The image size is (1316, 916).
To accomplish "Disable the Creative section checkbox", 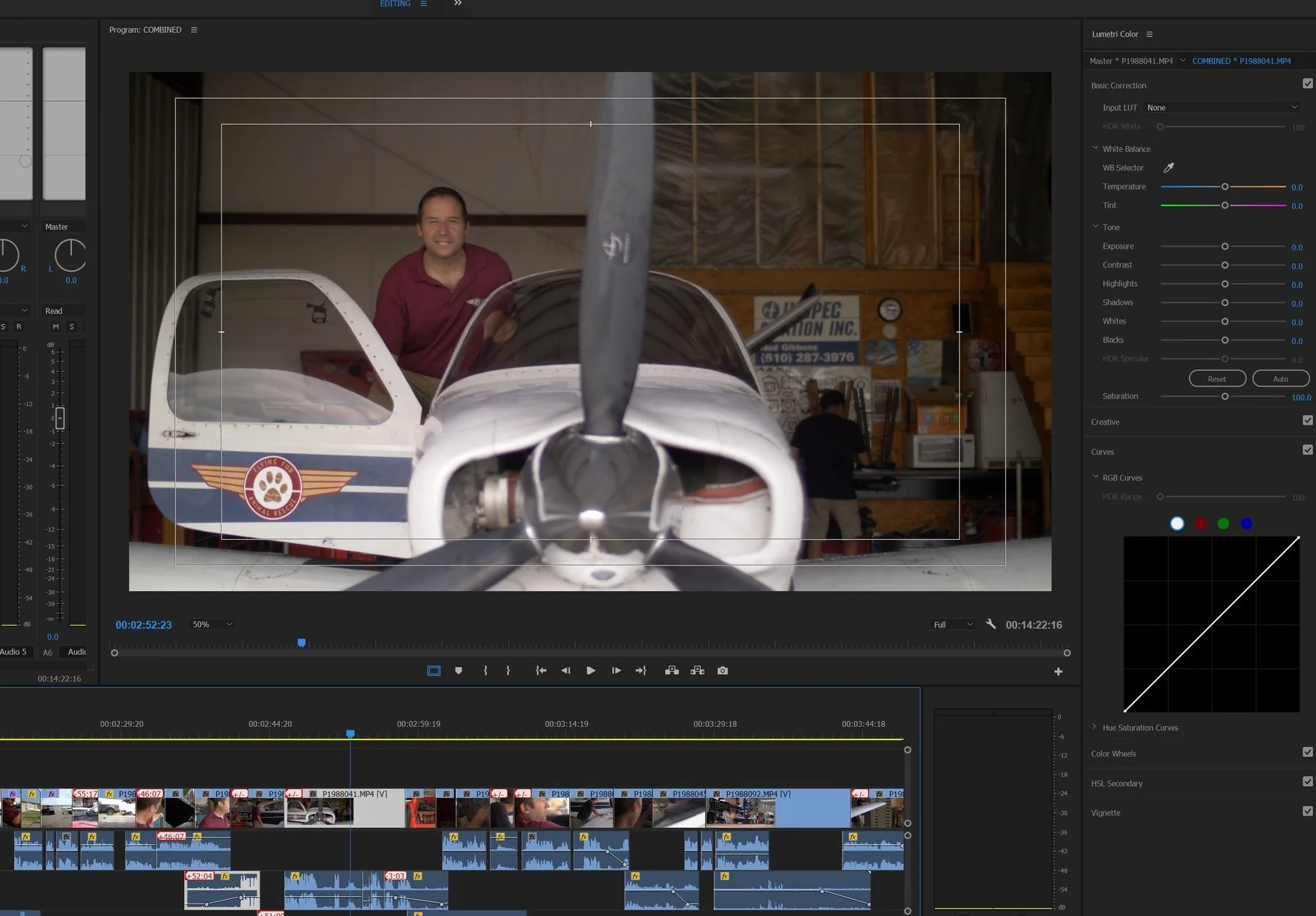I will [1307, 420].
